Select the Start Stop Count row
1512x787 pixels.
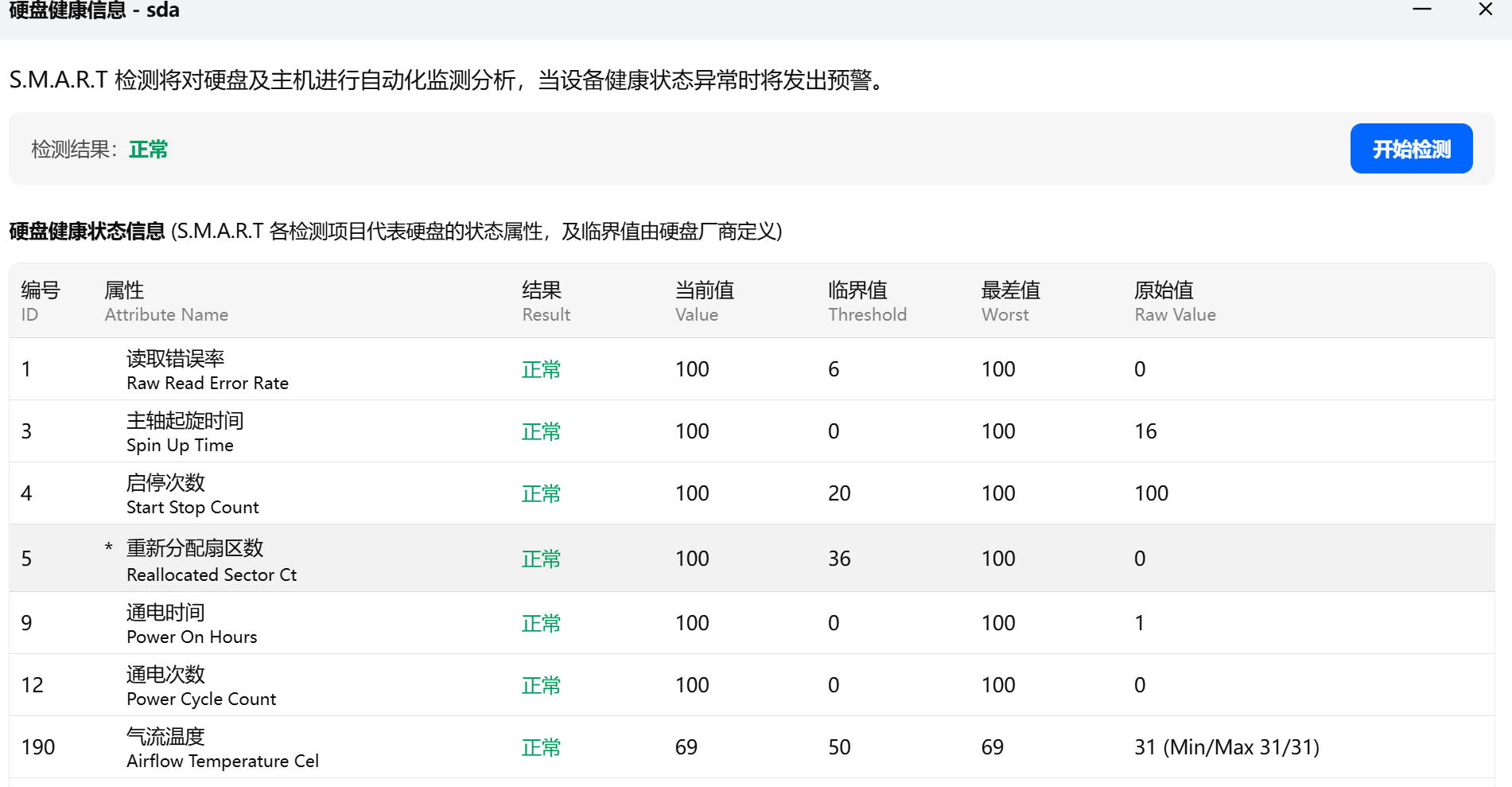coord(557,493)
